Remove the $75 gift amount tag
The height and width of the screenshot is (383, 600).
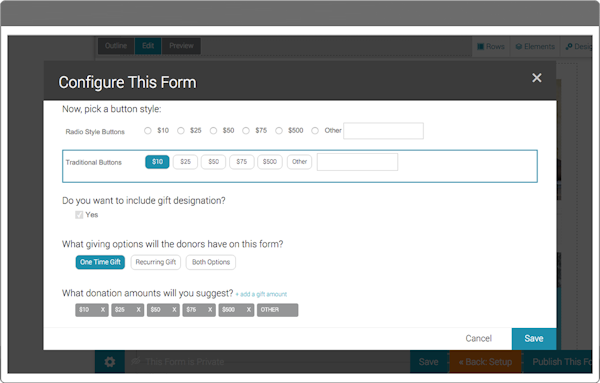coord(210,310)
